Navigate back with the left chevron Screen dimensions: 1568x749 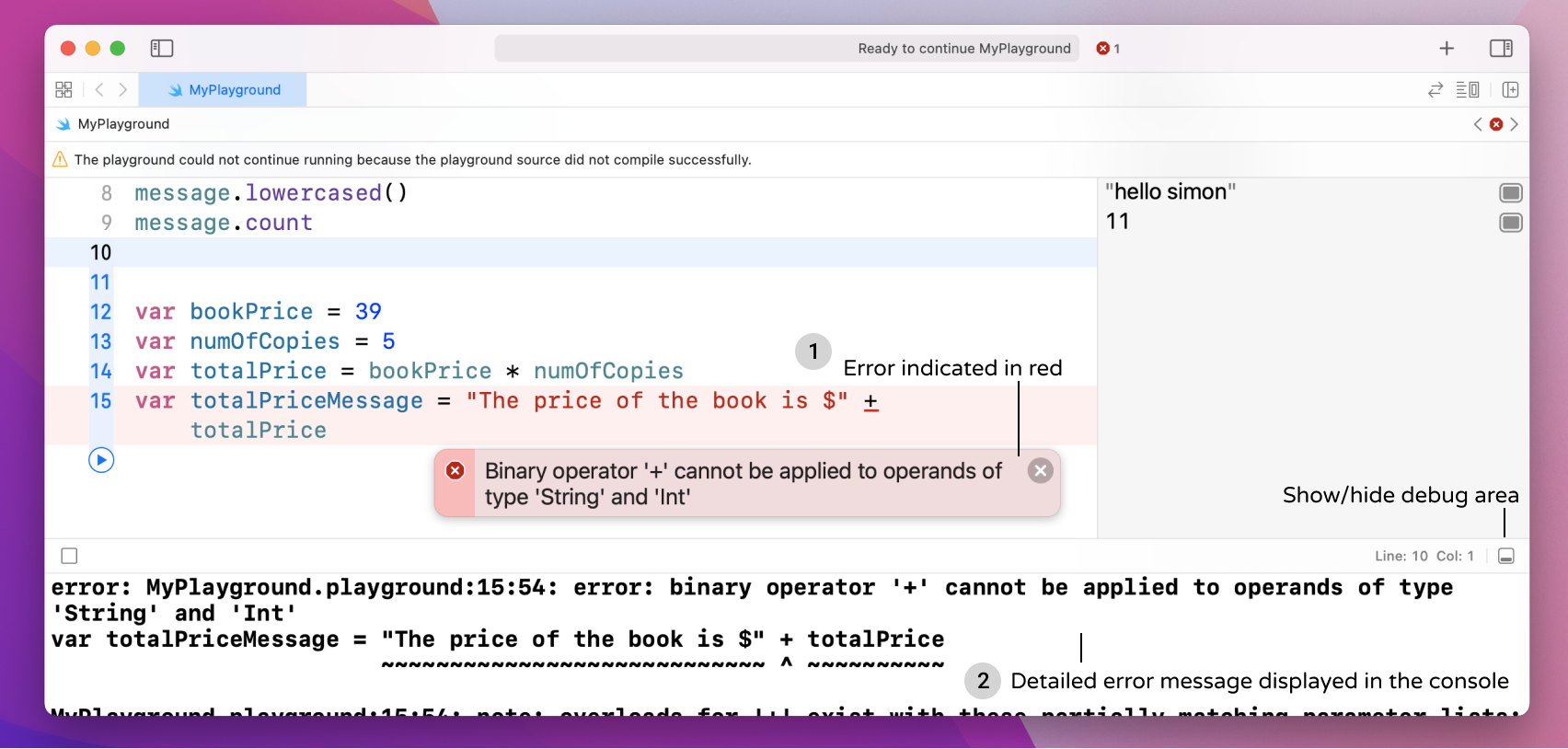point(99,89)
